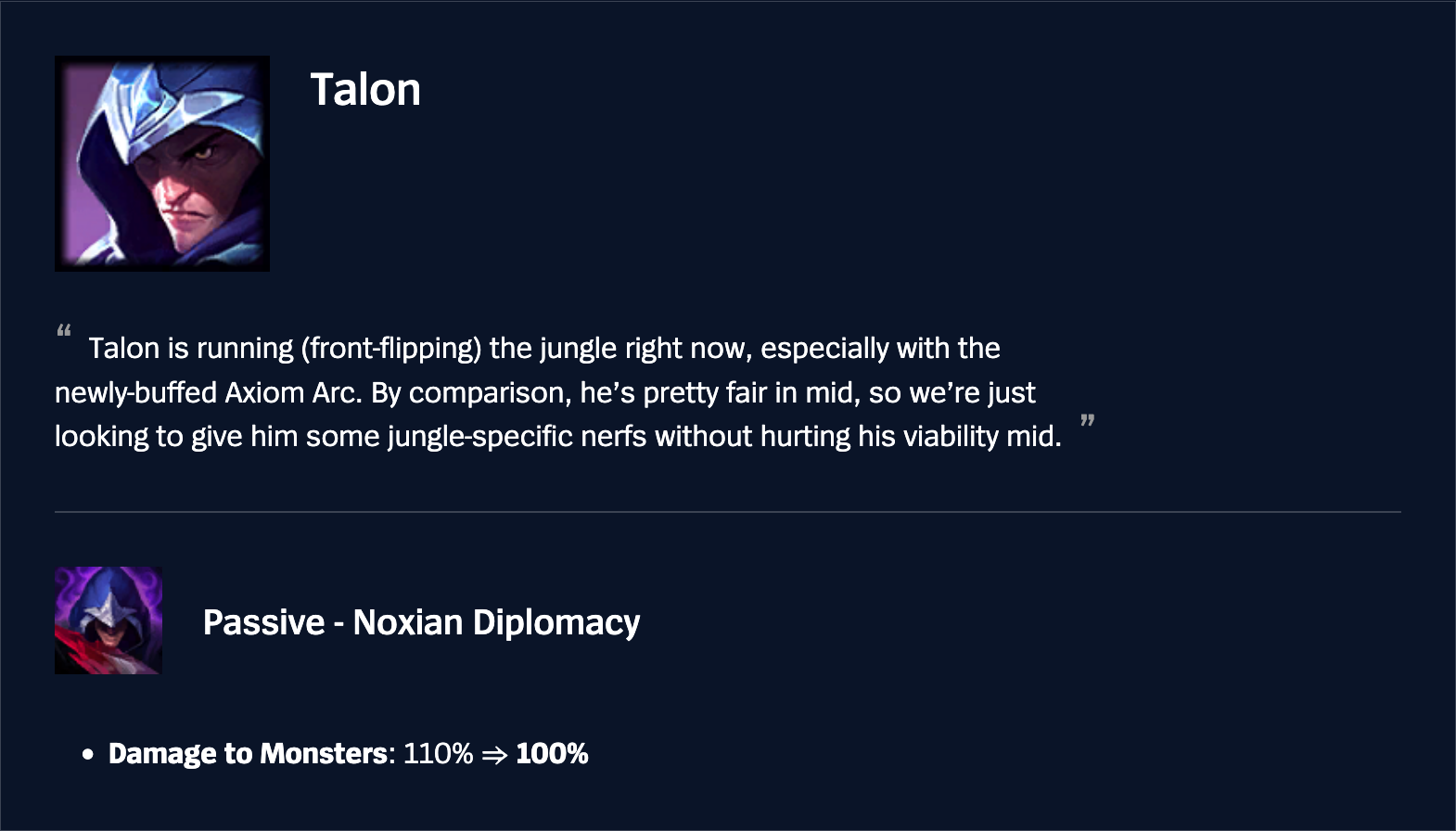Click the phrase newly-buffed in the quote
The height and width of the screenshot is (831, 1456).
click(135, 393)
